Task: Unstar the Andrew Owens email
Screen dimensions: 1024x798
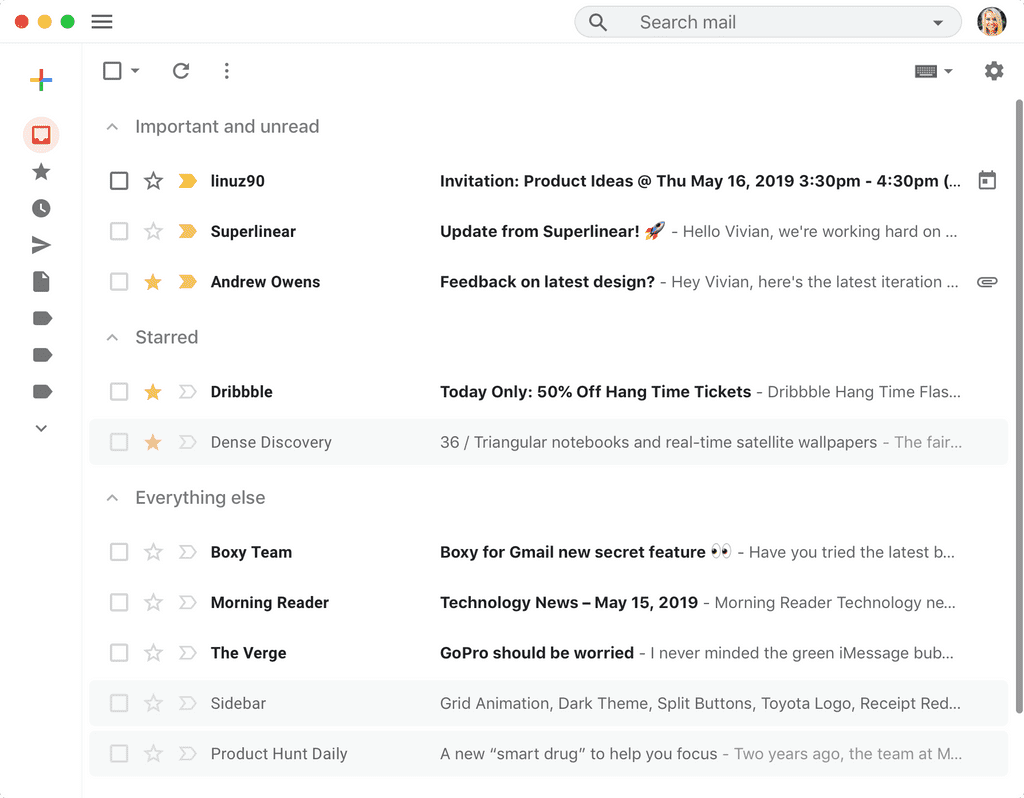Action: point(153,281)
